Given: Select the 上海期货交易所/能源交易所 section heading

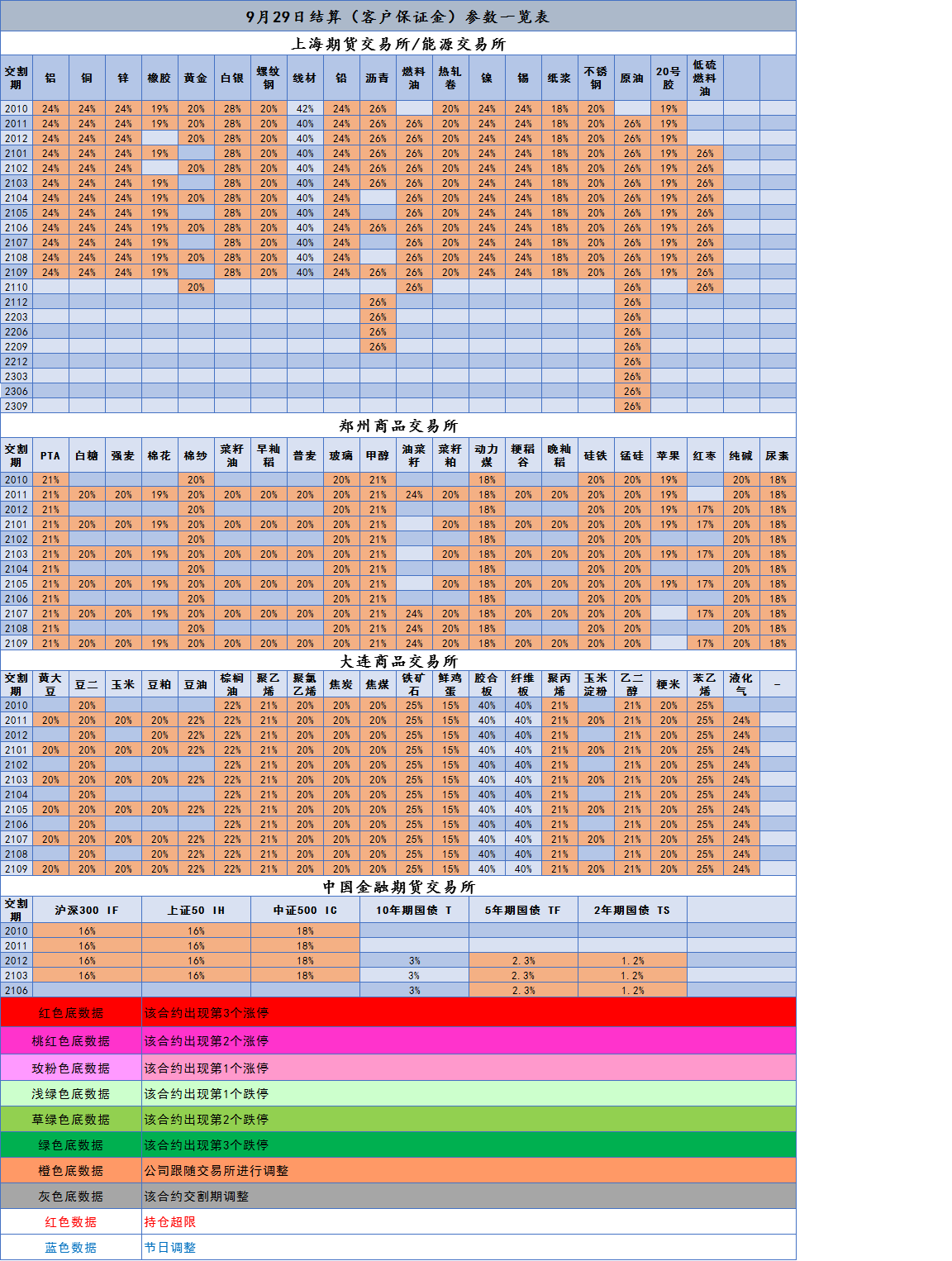Looking at the screenshot, I should pos(397,44).
